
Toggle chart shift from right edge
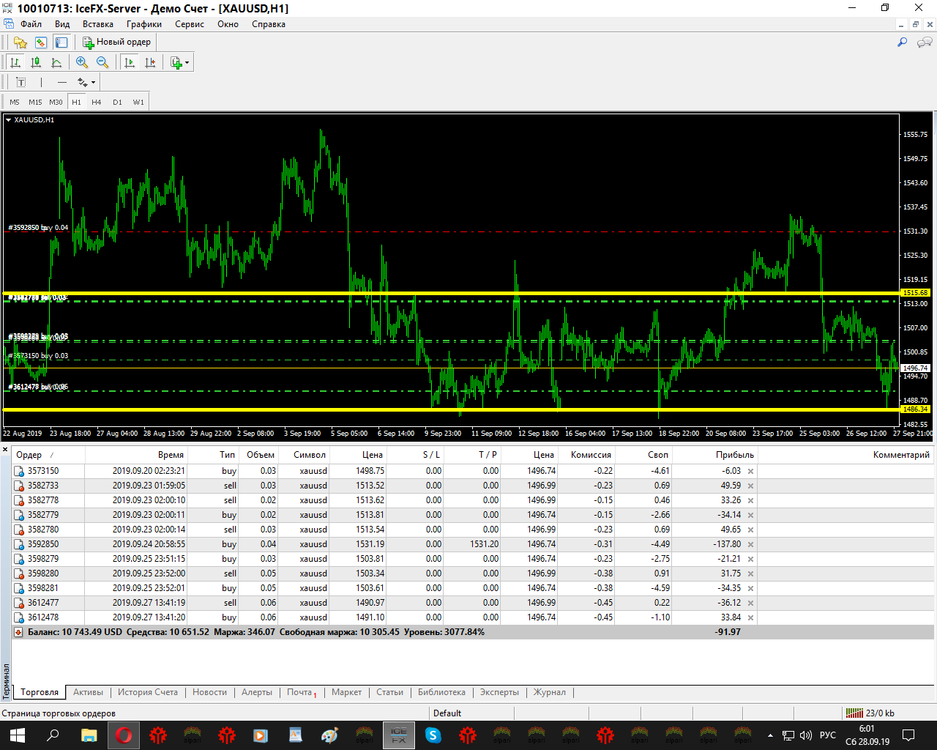150,62
